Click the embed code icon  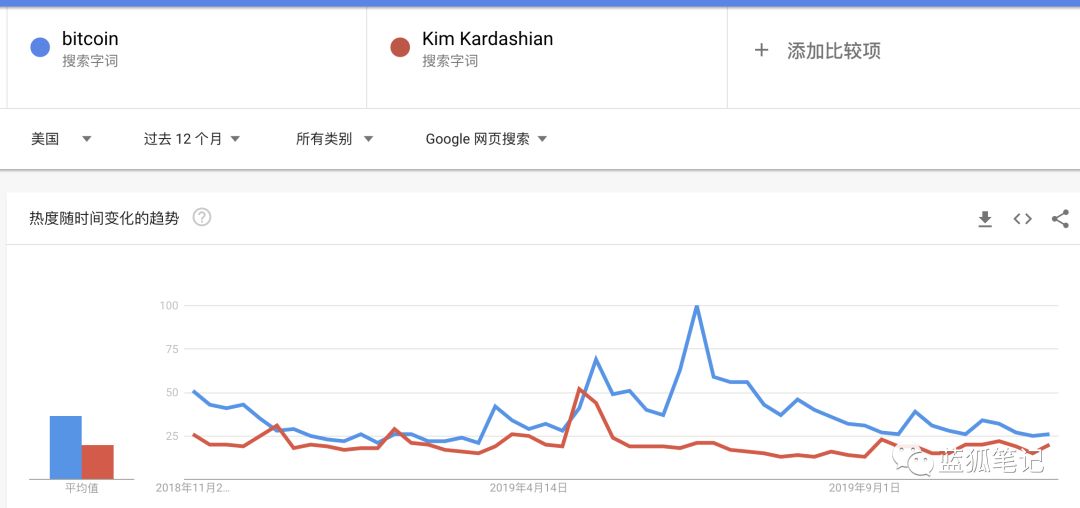1022,219
